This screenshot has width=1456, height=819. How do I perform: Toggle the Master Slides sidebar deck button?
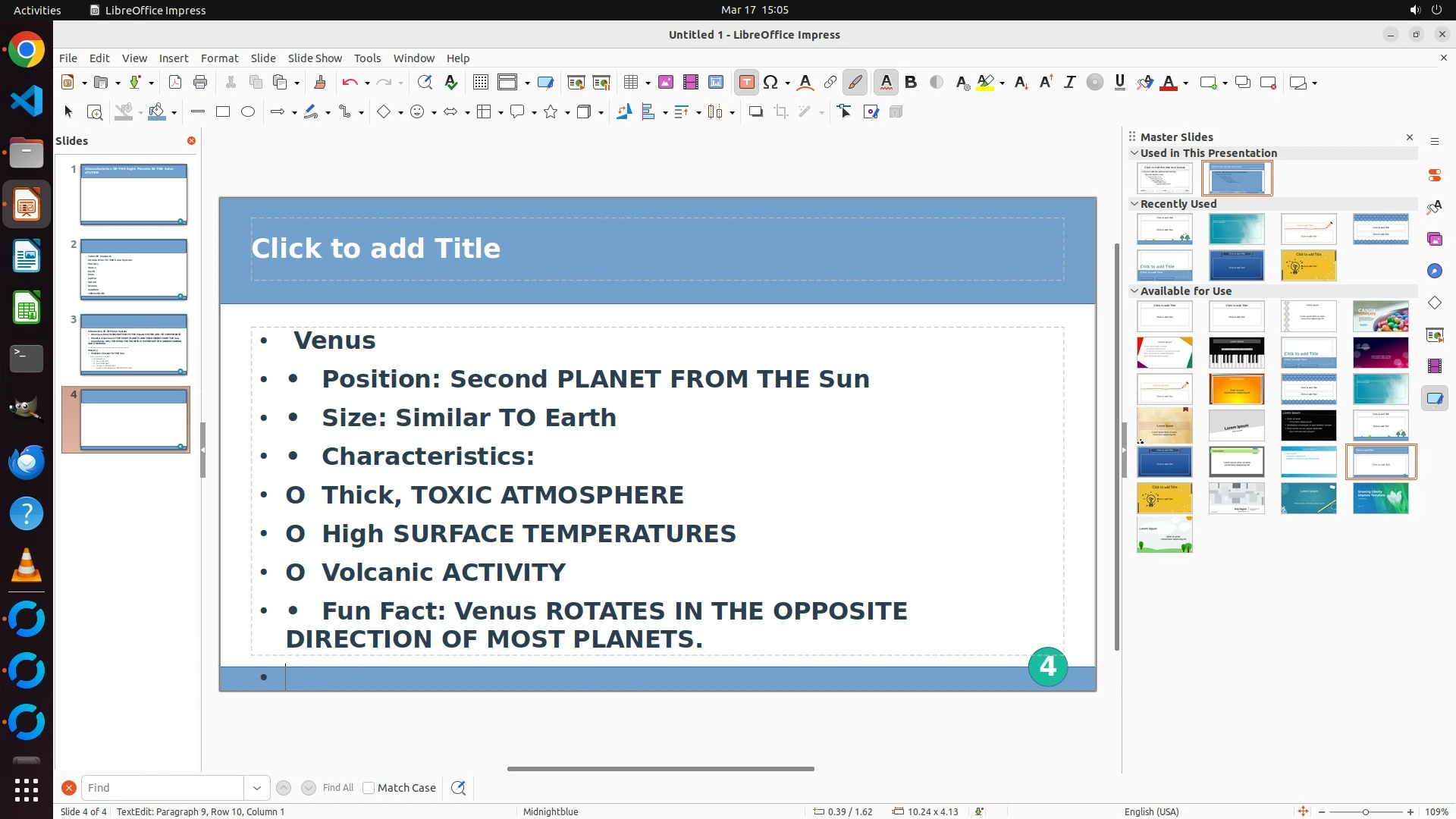(1434, 398)
